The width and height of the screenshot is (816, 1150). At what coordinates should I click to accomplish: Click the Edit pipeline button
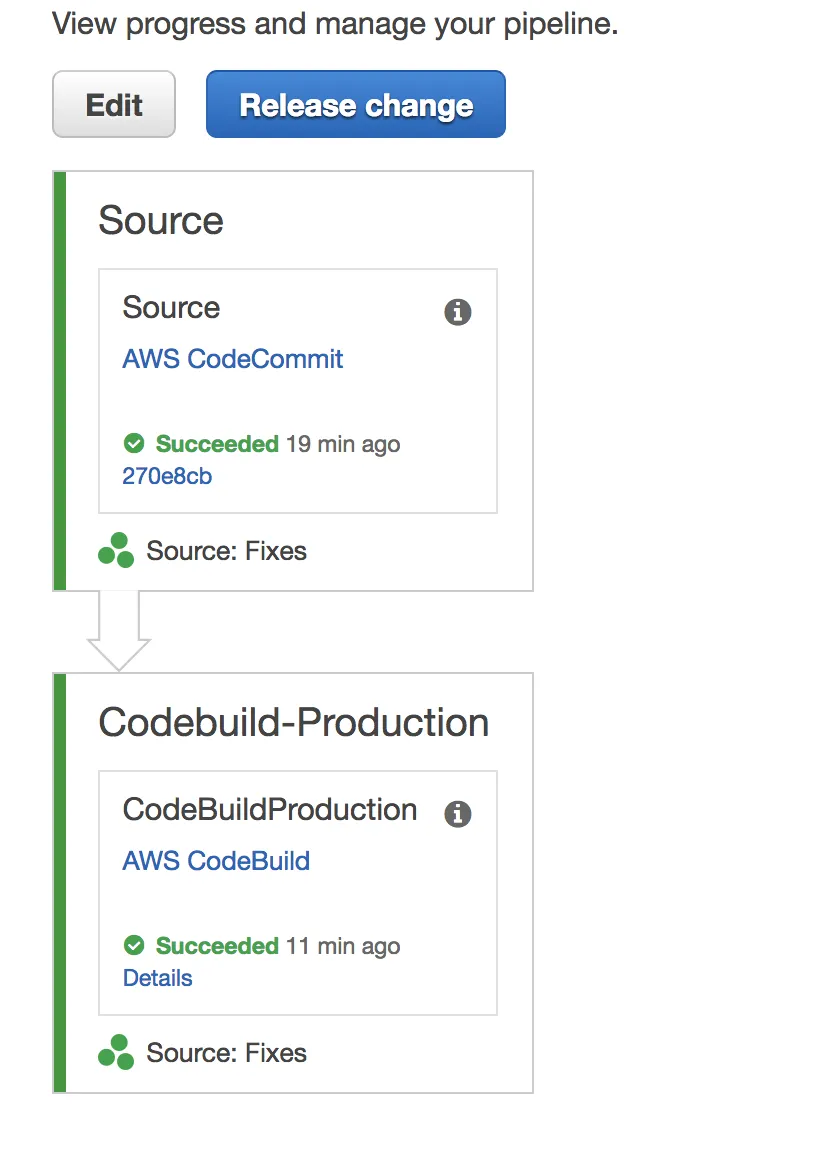coord(113,105)
